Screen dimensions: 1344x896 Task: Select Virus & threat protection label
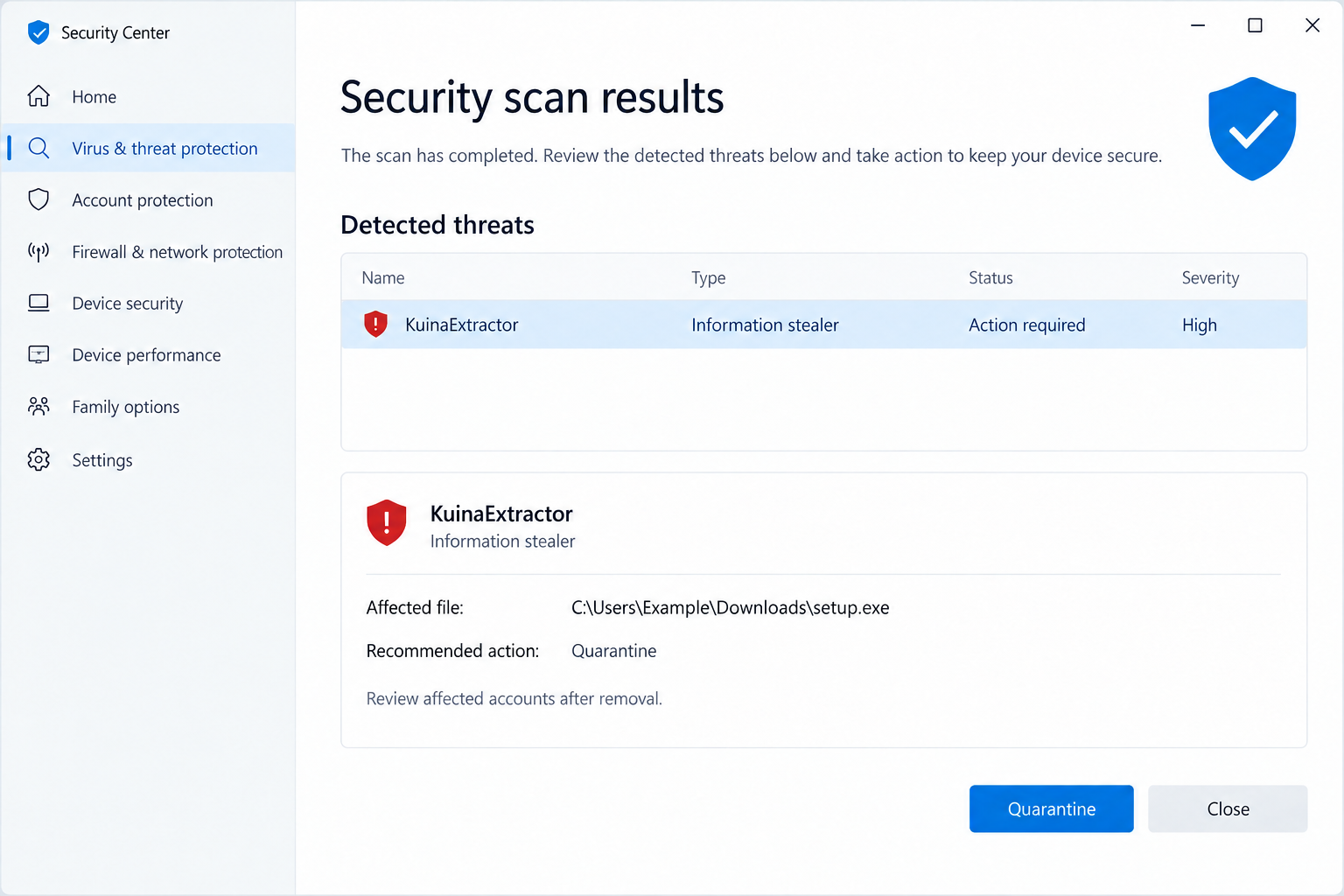click(x=164, y=149)
